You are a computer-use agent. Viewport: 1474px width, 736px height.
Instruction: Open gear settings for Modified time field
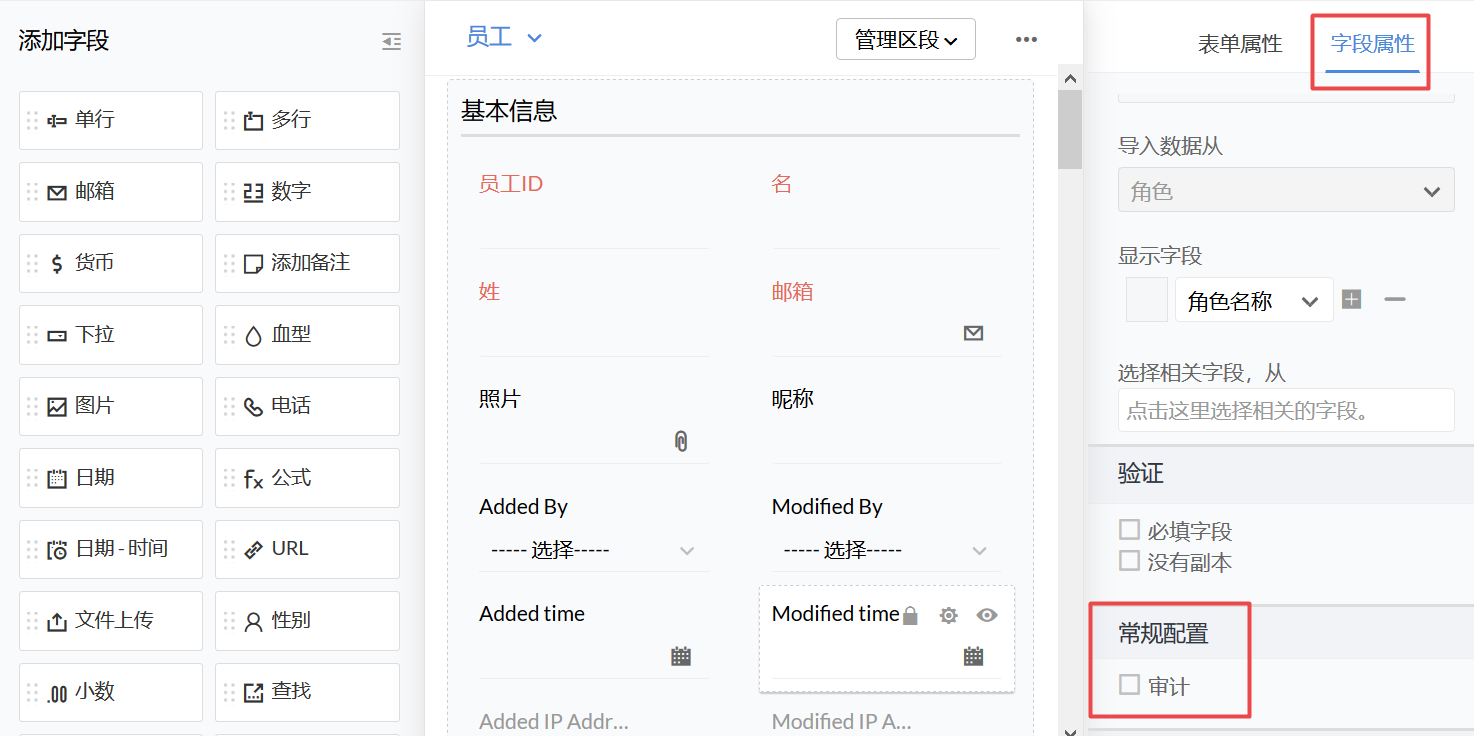click(x=949, y=616)
